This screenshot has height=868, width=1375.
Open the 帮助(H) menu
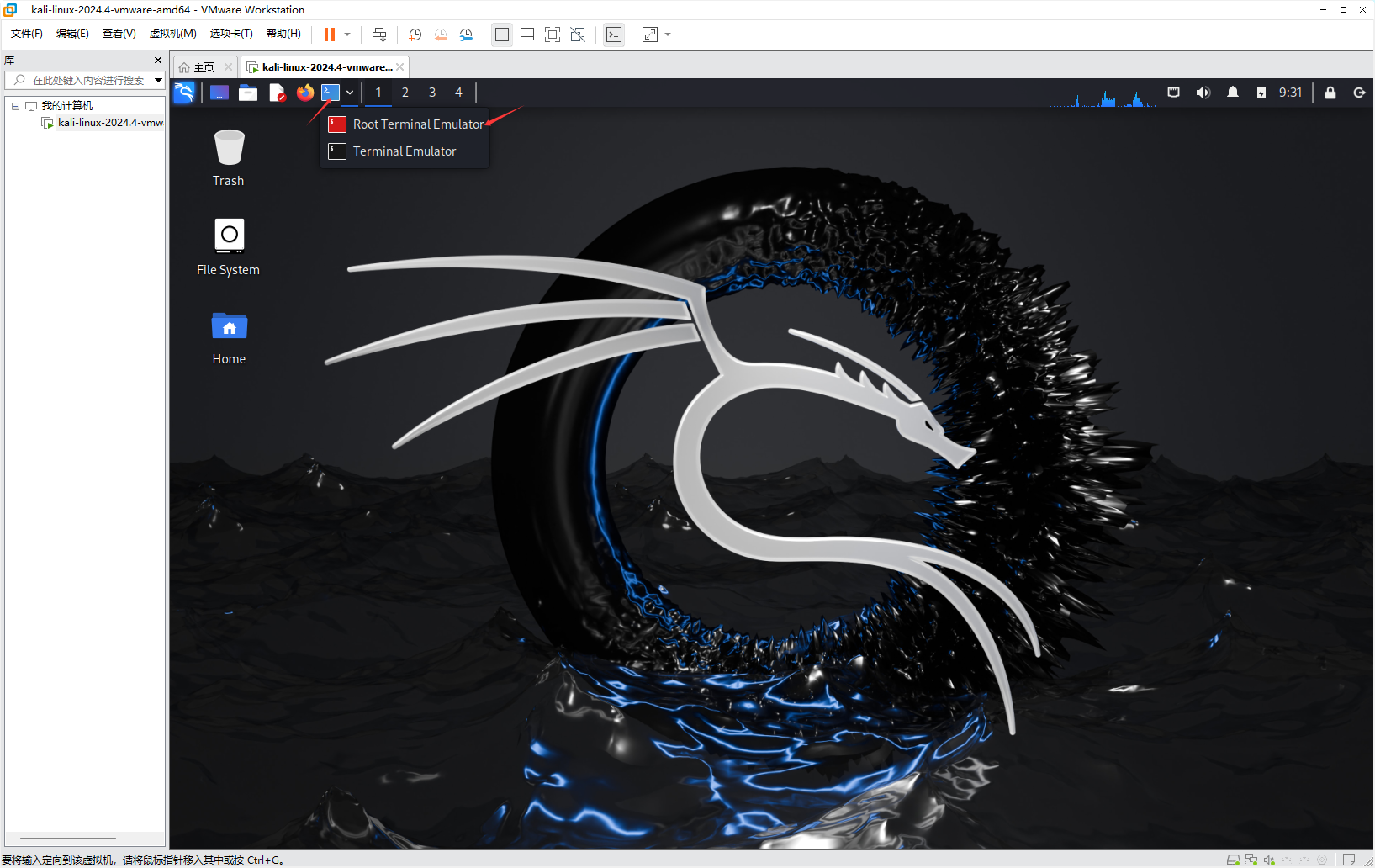(x=283, y=34)
